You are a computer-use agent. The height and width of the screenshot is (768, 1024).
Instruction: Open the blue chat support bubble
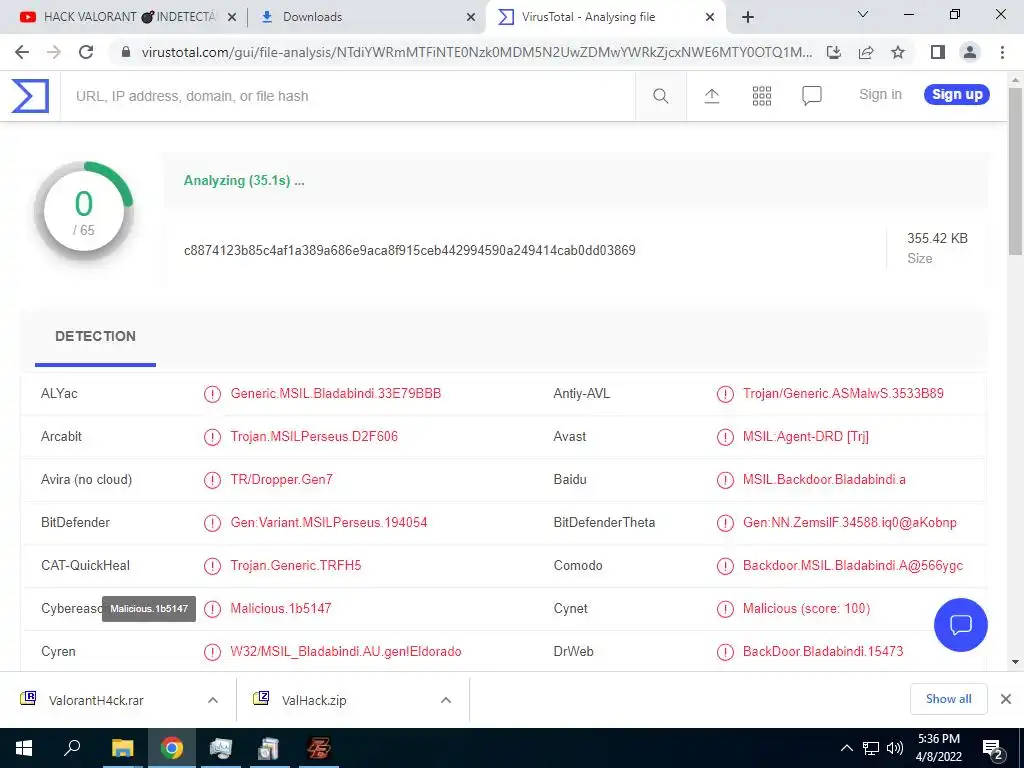[x=961, y=625]
